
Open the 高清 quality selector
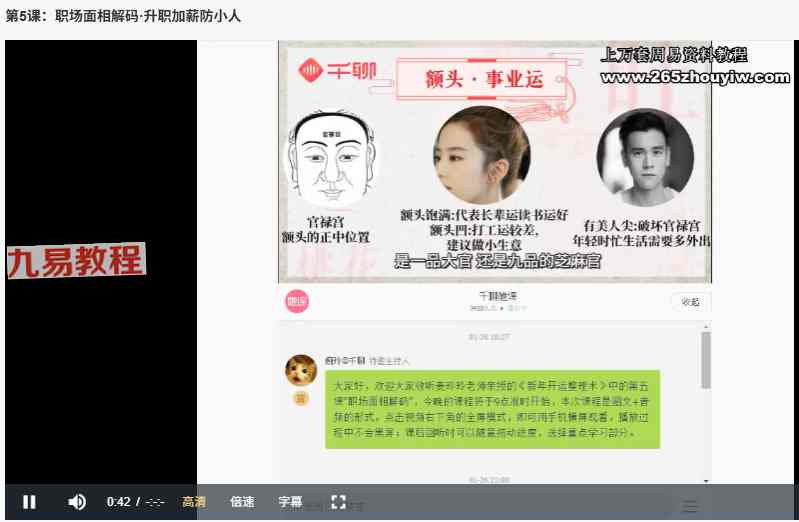click(x=194, y=502)
